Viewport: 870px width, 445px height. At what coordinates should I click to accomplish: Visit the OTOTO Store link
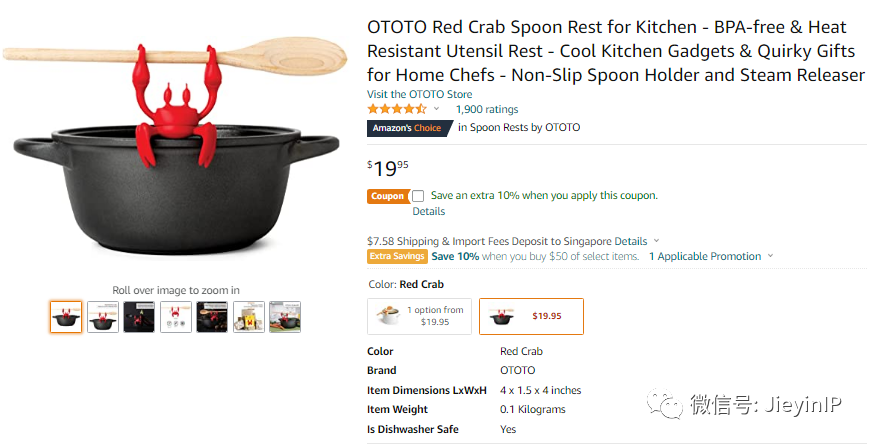(419, 94)
